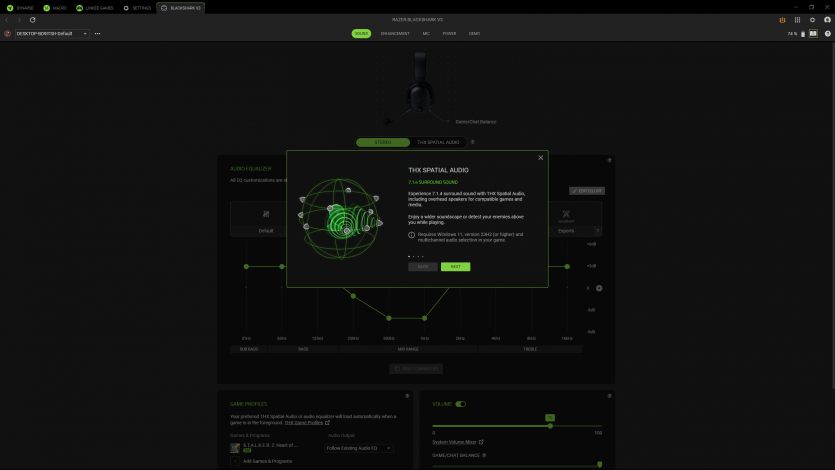The width and height of the screenshot is (835, 470).
Task: Click the Add Games & Programs plus icon
Action: tap(235, 461)
